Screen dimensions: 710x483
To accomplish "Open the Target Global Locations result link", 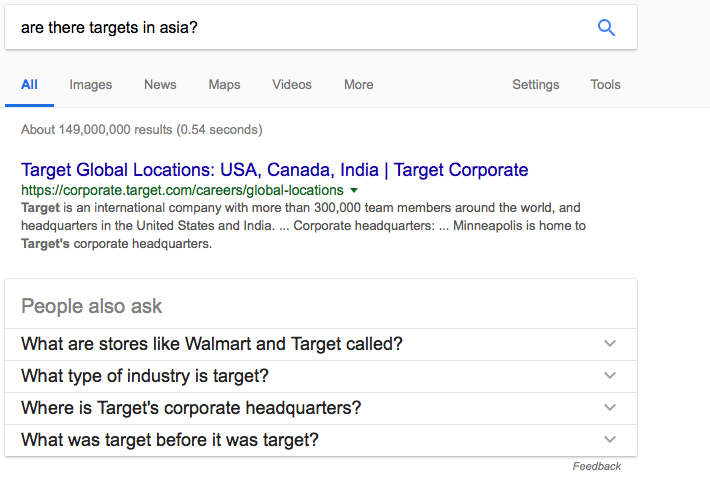I will point(274,170).
